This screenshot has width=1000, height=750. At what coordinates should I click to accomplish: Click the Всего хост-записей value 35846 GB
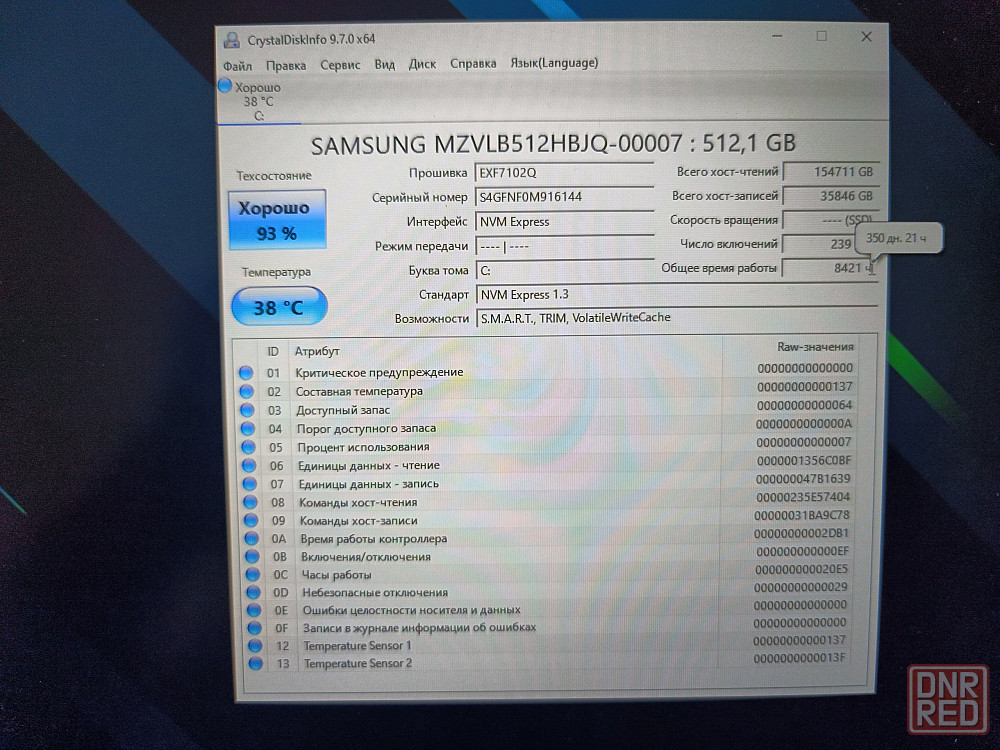(x=831, y=196)
